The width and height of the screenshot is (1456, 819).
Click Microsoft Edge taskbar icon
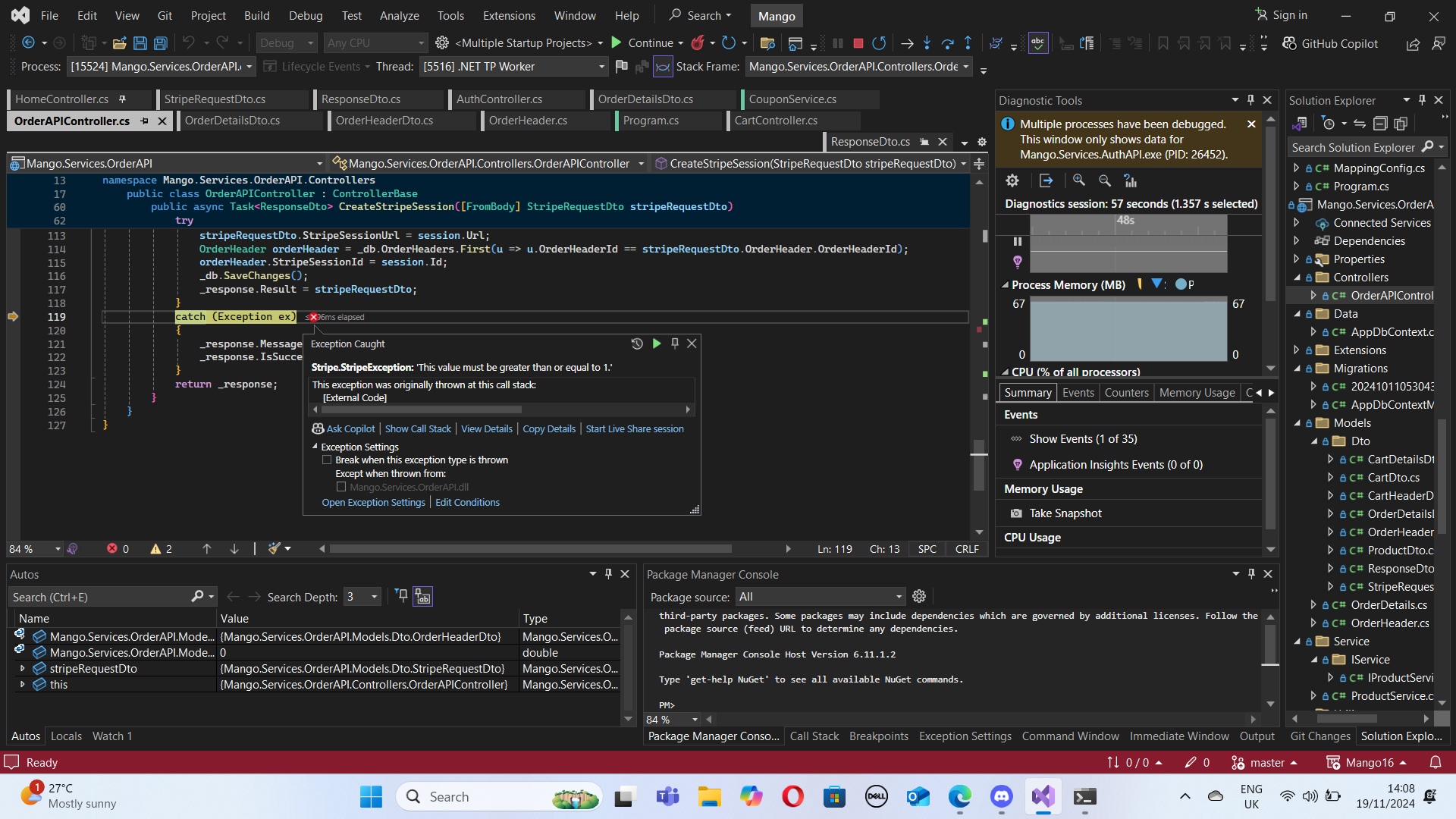(x=960, y=796)
